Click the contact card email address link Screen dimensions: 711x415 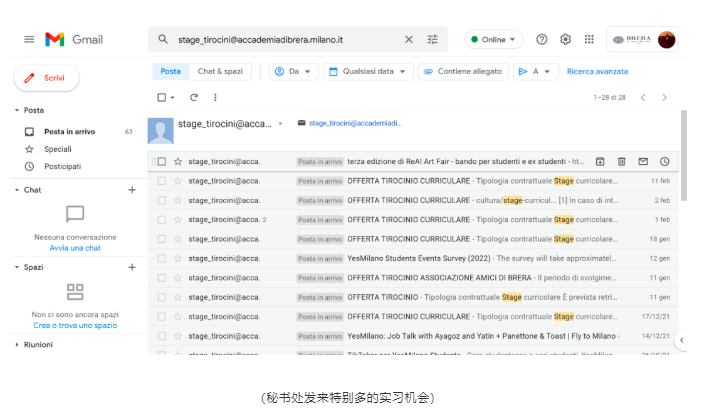click(x=355, y=123)
